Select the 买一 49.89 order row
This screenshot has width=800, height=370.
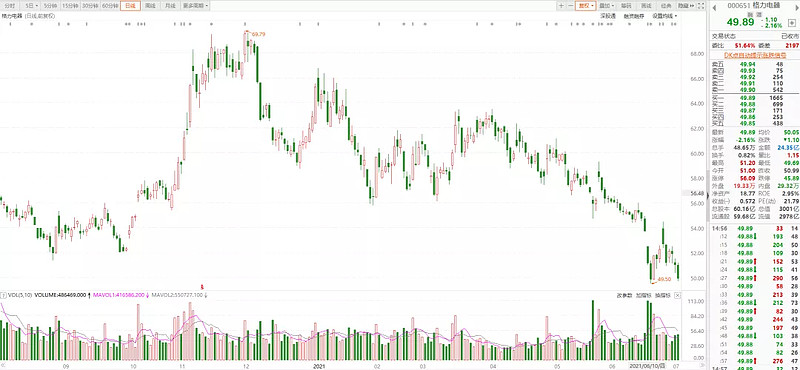click(x=755, y=97)
